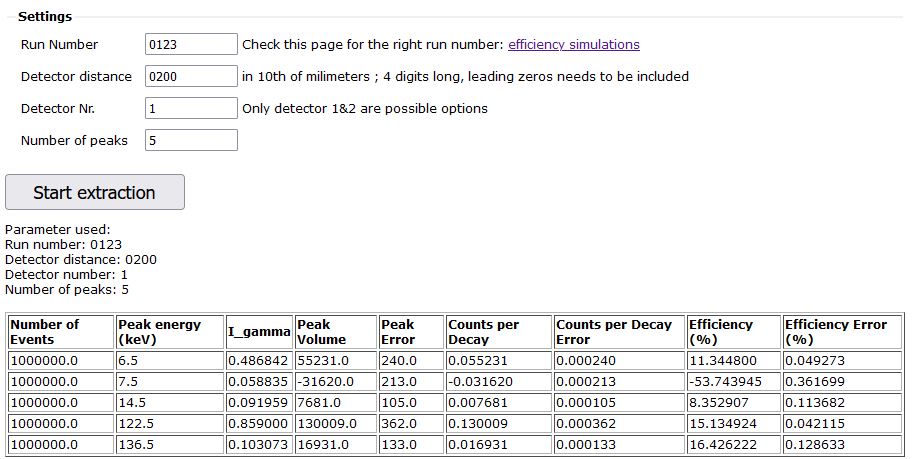This screenshot has height=459, width=913.
Task: Select the Efficiency Error (%) header
Action: pyautogui.click(x=841, y=332)
